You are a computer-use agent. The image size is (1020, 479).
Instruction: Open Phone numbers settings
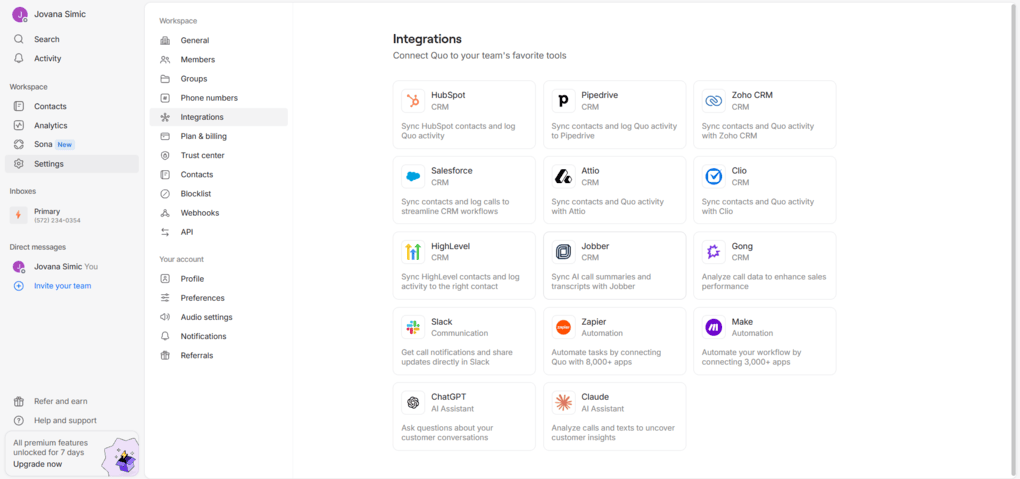[219, 98]
